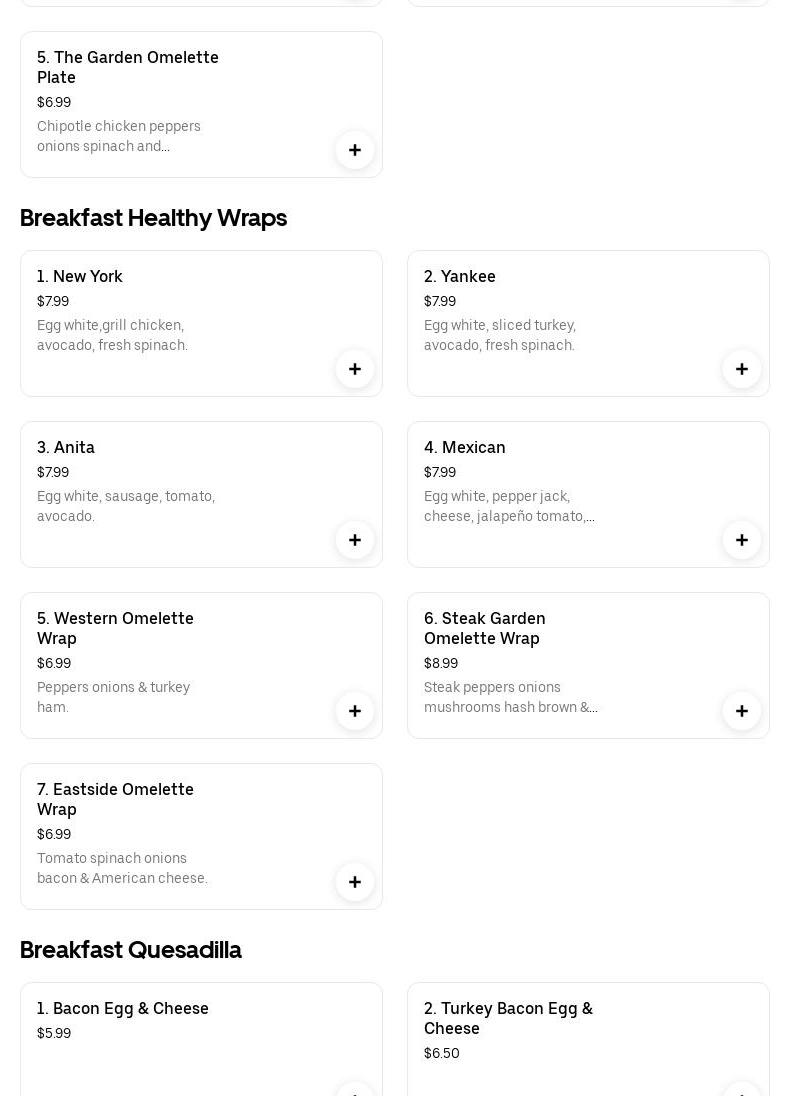Screen dimensions: 804x1096
Task: Add Mexican wrap using plus icon
Action: click(742, 540)
